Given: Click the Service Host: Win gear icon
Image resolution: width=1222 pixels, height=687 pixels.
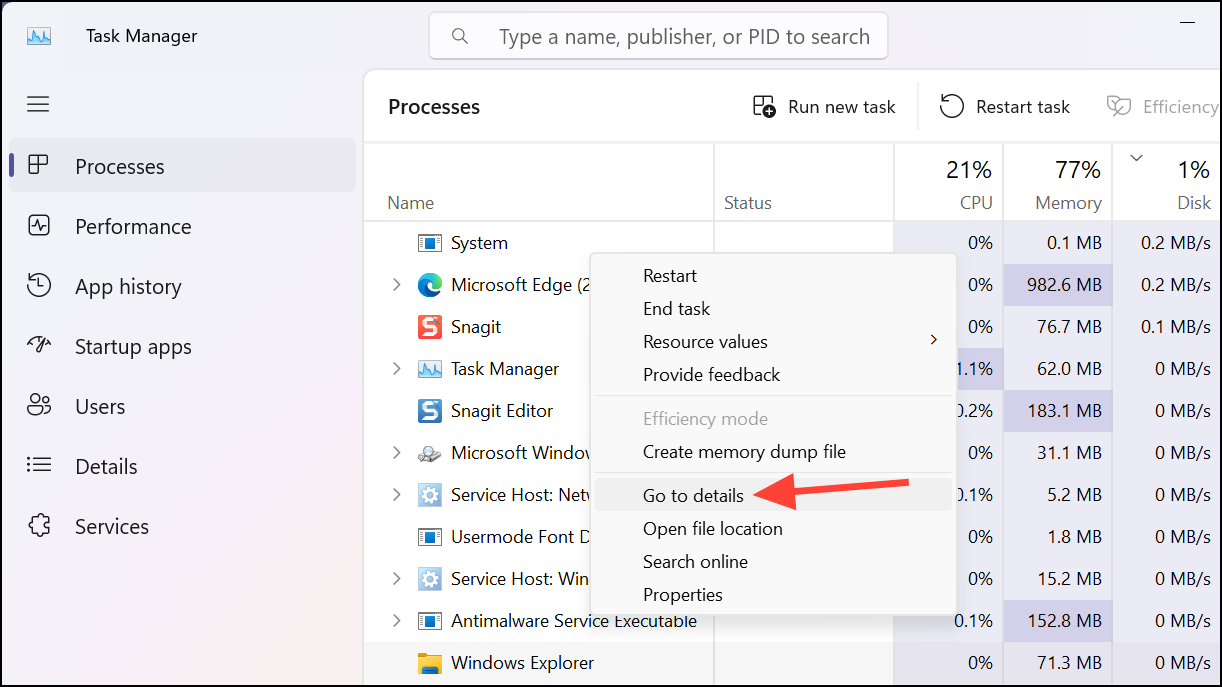Looking at the screenshot, I should pos(429,579).
